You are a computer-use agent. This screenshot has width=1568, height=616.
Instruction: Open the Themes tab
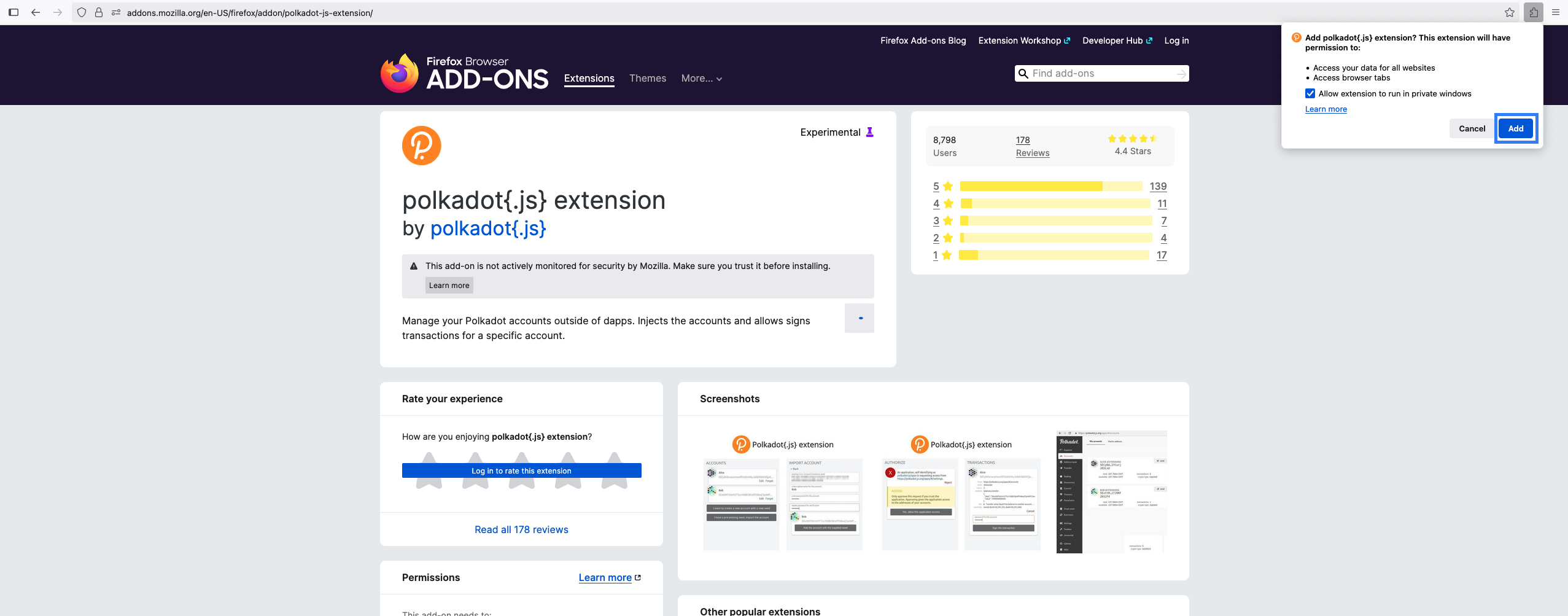pos(648,79)
